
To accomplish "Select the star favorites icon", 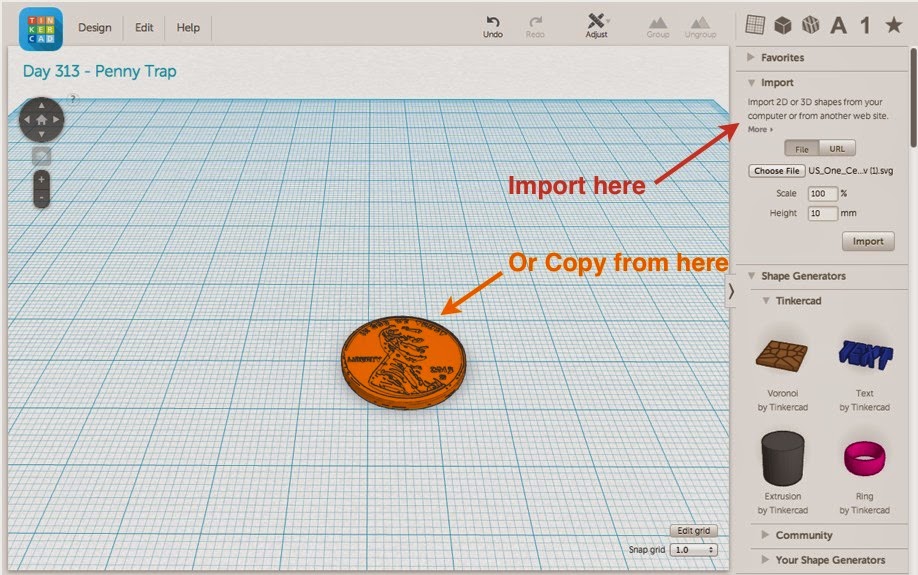I will pos(893,25).
